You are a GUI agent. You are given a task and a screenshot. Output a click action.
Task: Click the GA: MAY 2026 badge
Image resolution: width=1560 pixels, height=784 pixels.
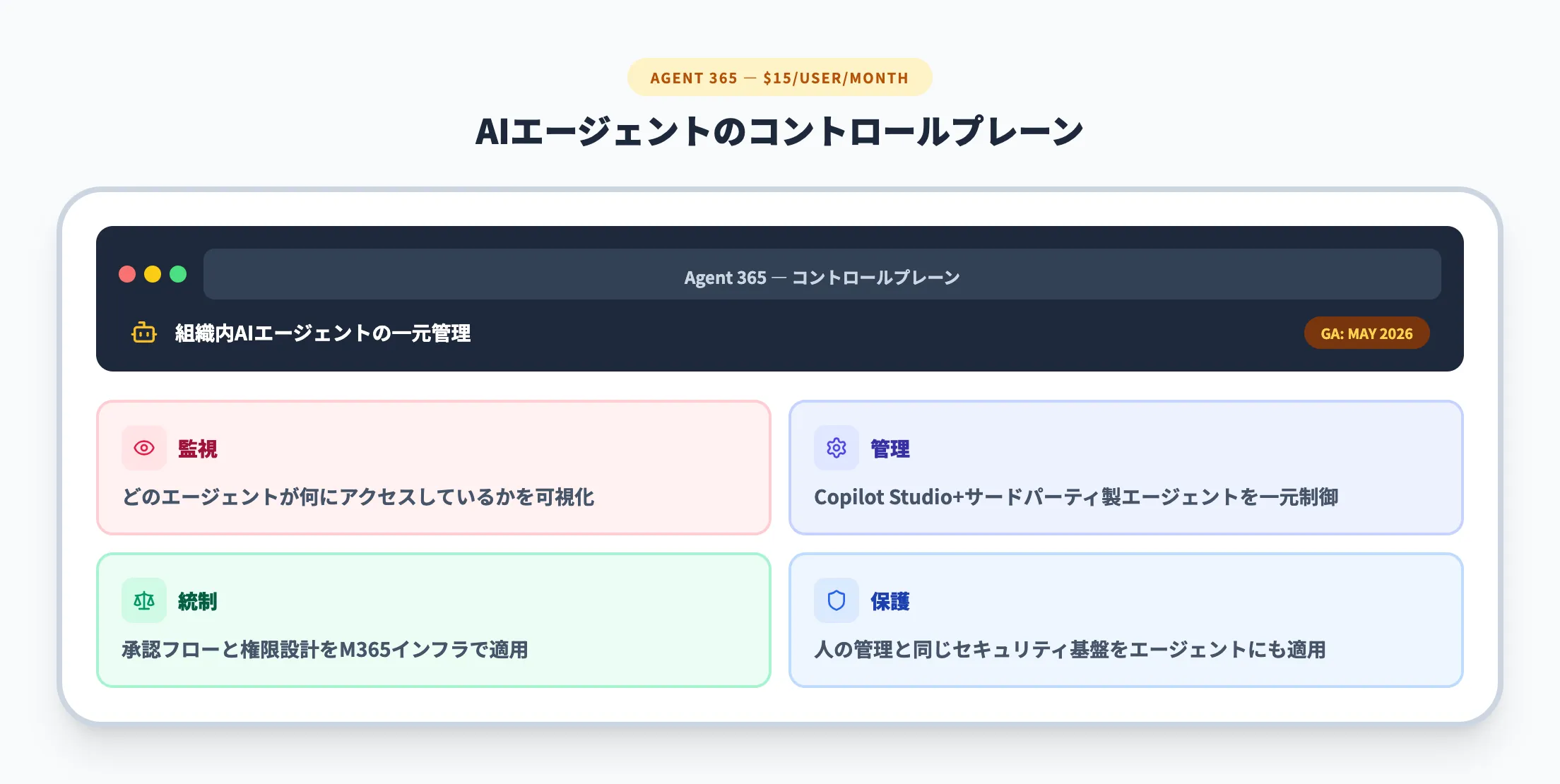pyautogui.click(x=1366, y=333)
